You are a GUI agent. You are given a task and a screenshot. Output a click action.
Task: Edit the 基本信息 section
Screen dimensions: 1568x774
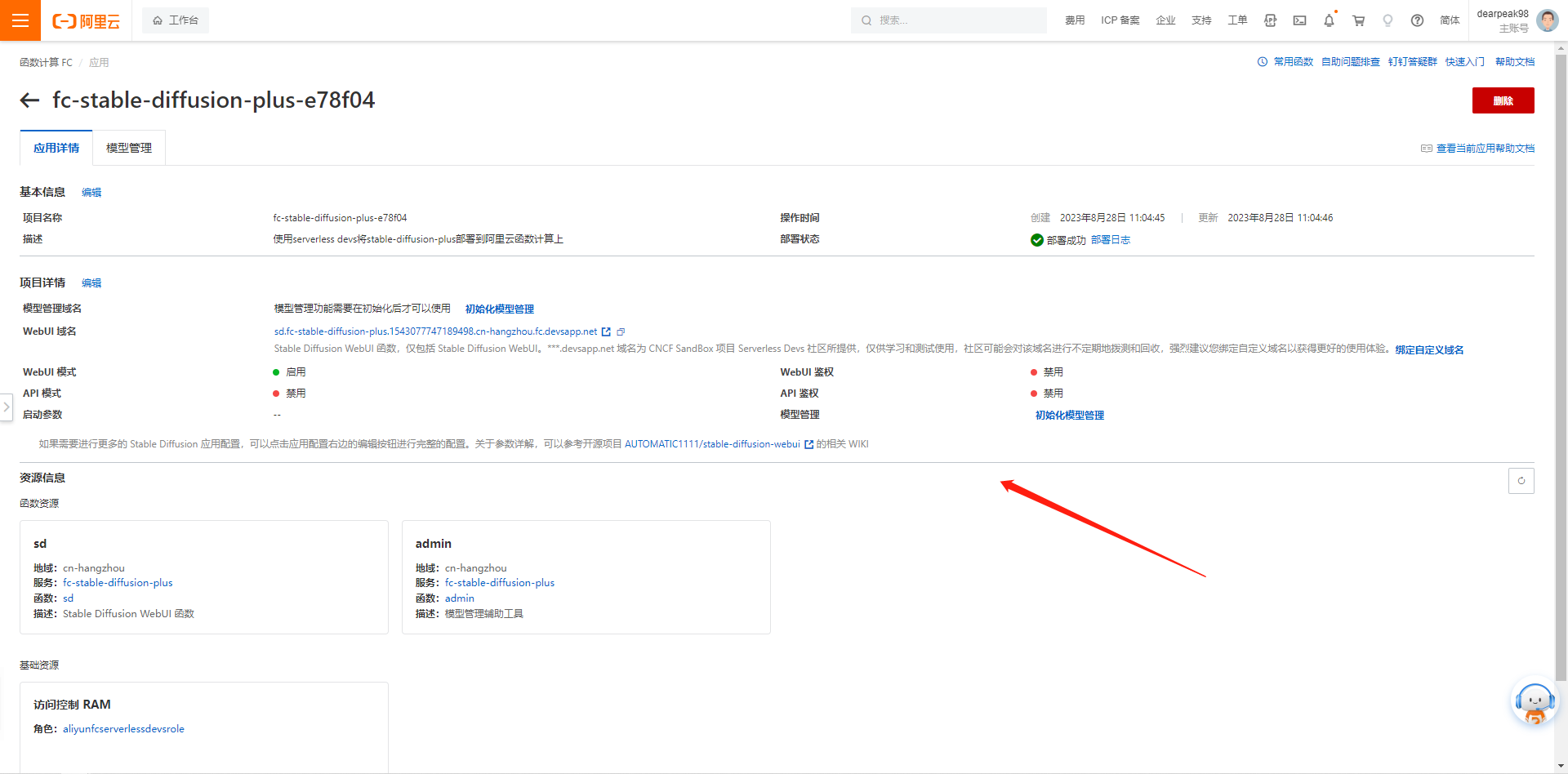click(91, 193)
